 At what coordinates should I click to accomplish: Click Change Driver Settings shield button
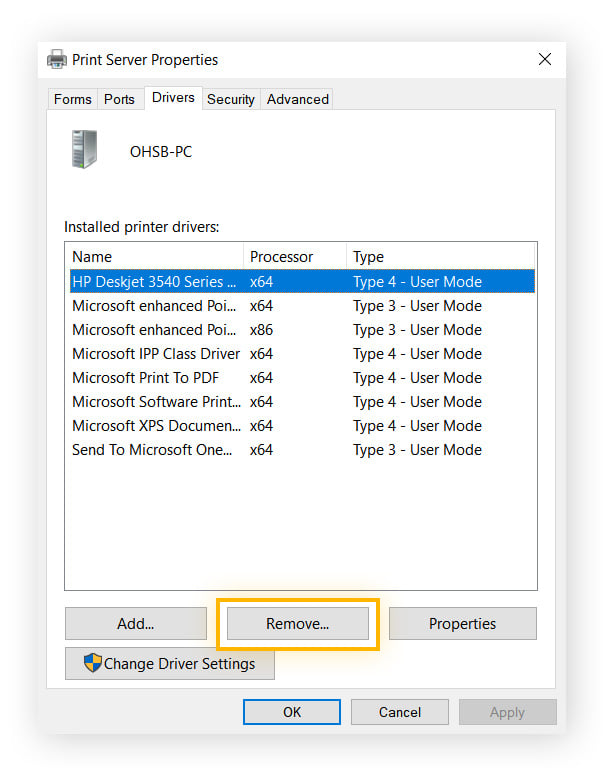[169, 664]
